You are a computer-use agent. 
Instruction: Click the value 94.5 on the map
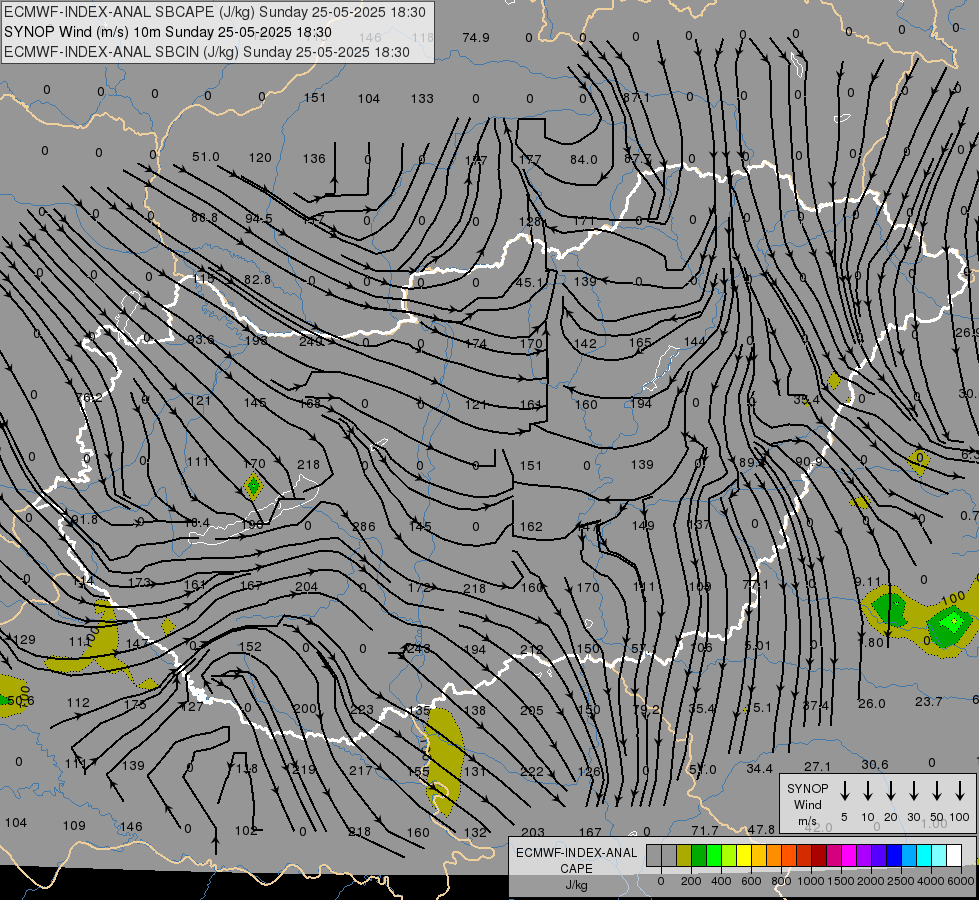pyautogui.click(x=258, y=219)
